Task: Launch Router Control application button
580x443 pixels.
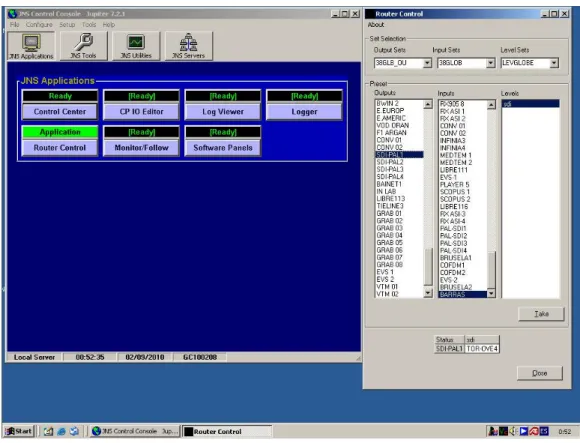Action: tap(60, 148)
